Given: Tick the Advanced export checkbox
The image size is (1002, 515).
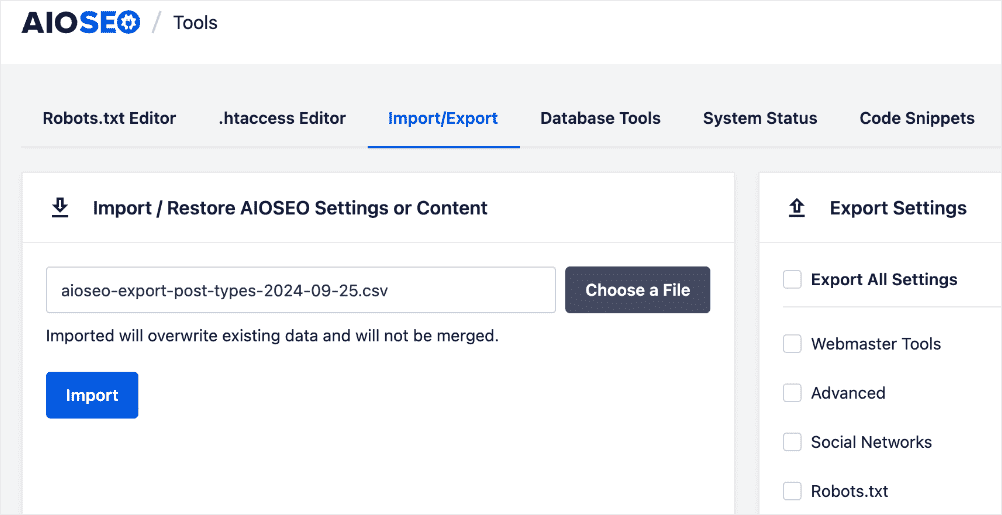Looking at the screenshot, I should point(792,393).
